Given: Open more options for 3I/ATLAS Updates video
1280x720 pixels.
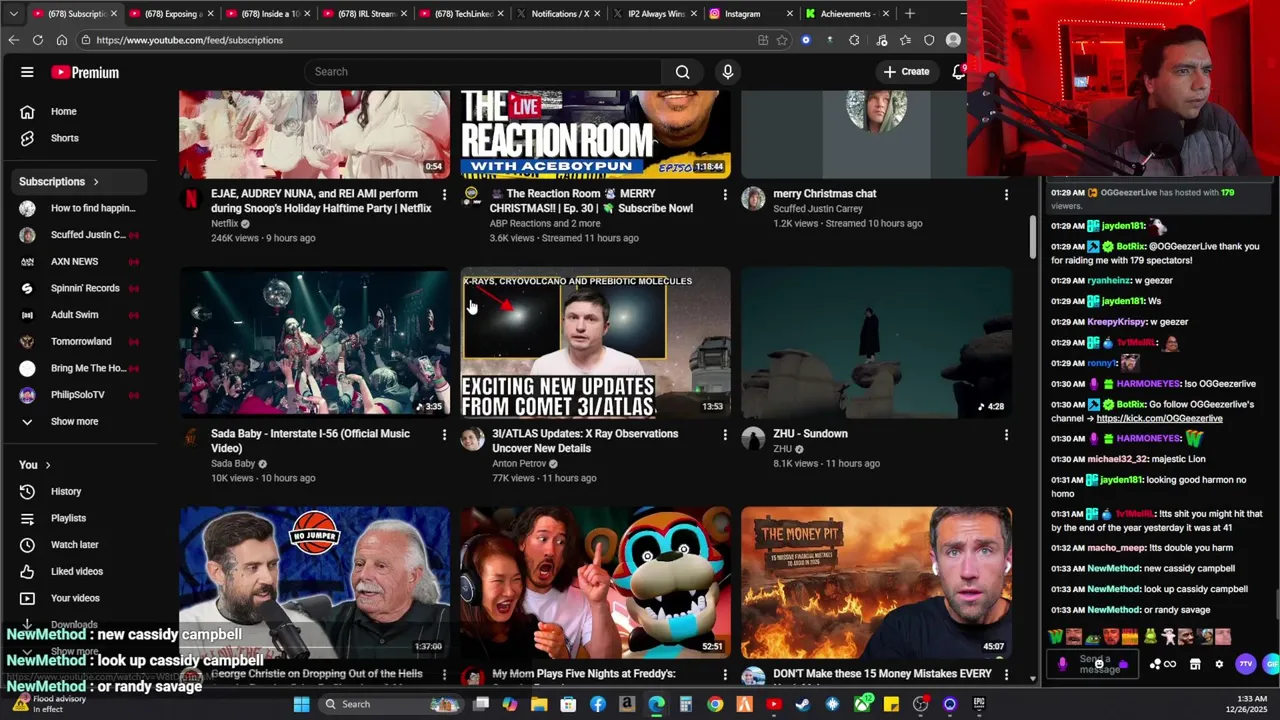Looking at the screenshot, I should click(725, 435).
